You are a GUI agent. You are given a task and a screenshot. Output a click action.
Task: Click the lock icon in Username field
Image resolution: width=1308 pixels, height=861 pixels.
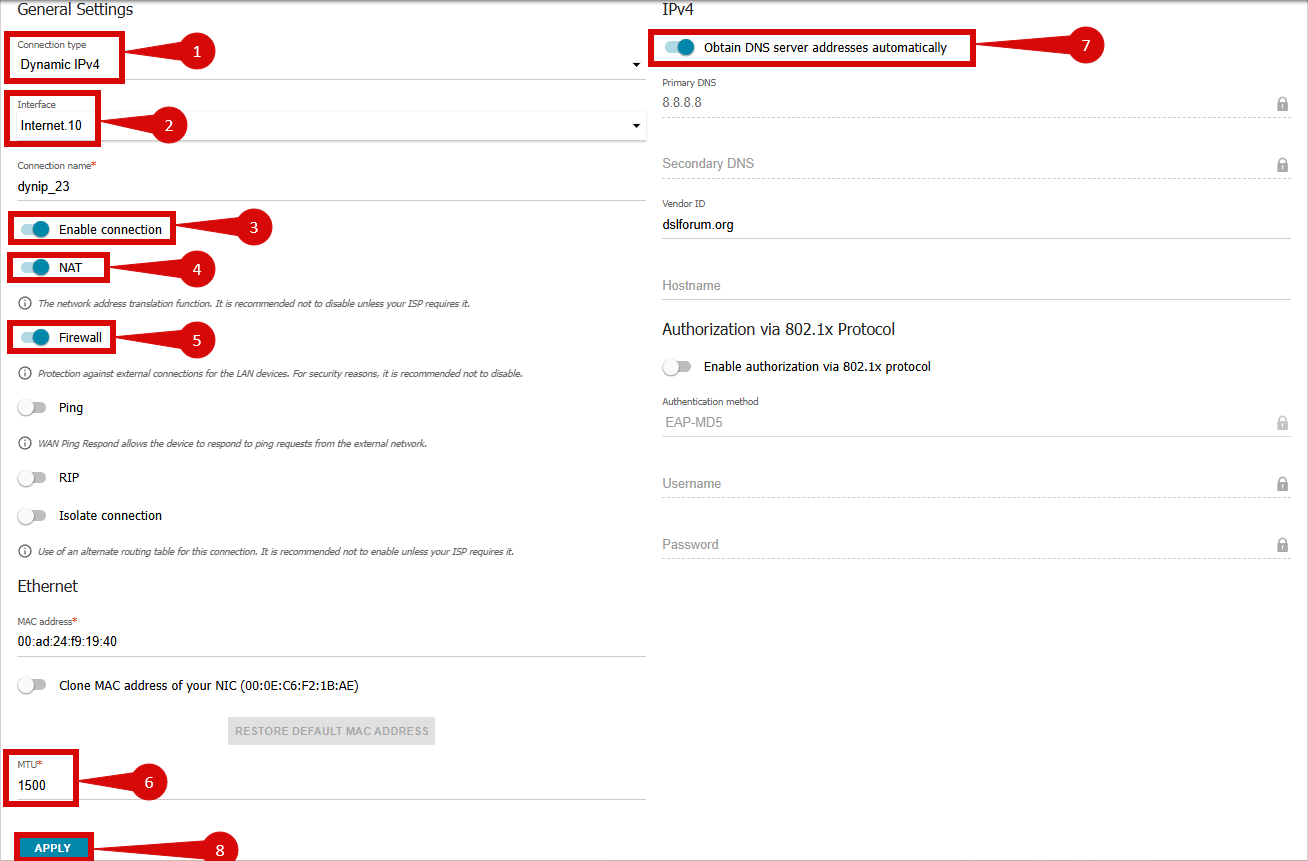click(1282, 484)
